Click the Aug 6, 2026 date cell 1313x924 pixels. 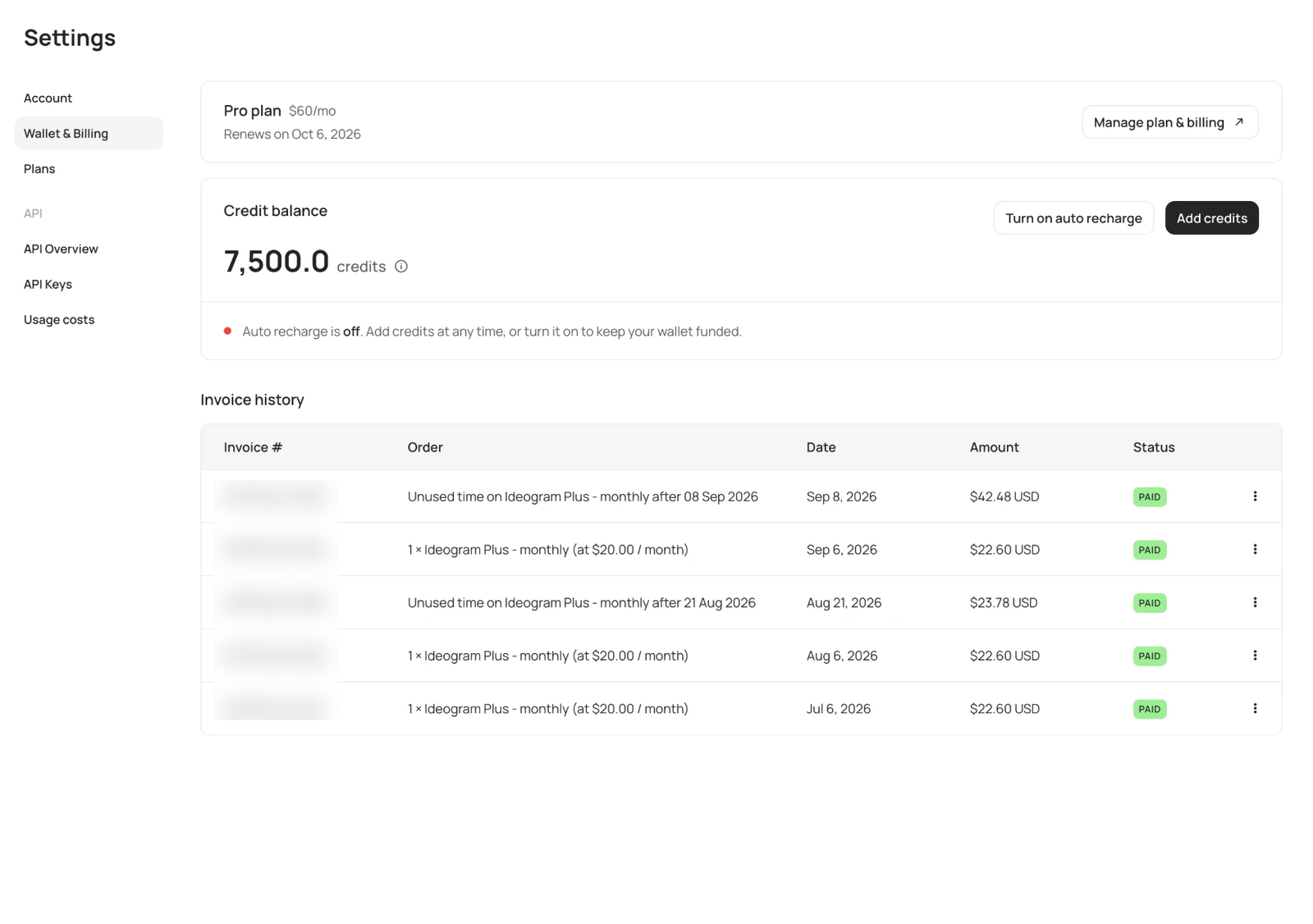[x=842, y=656]
